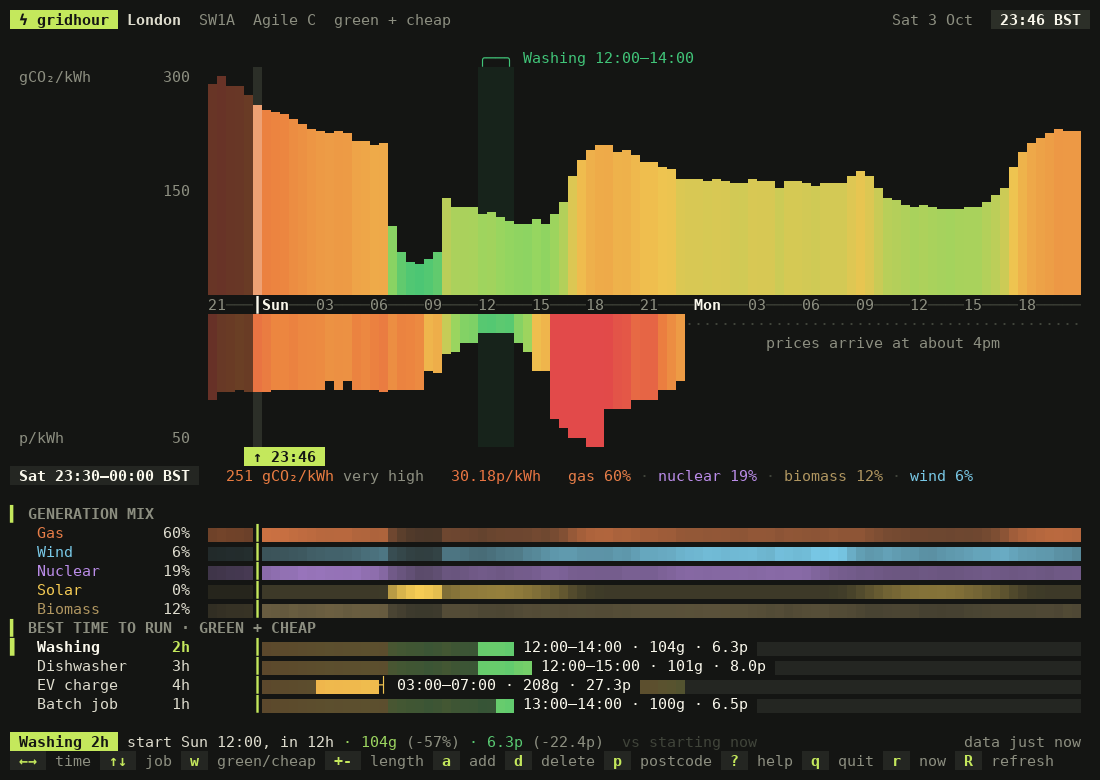Screen dimensions: 1100x780
Task: Click the 23:46 BST clock badge
Action: pos(1040,20)
